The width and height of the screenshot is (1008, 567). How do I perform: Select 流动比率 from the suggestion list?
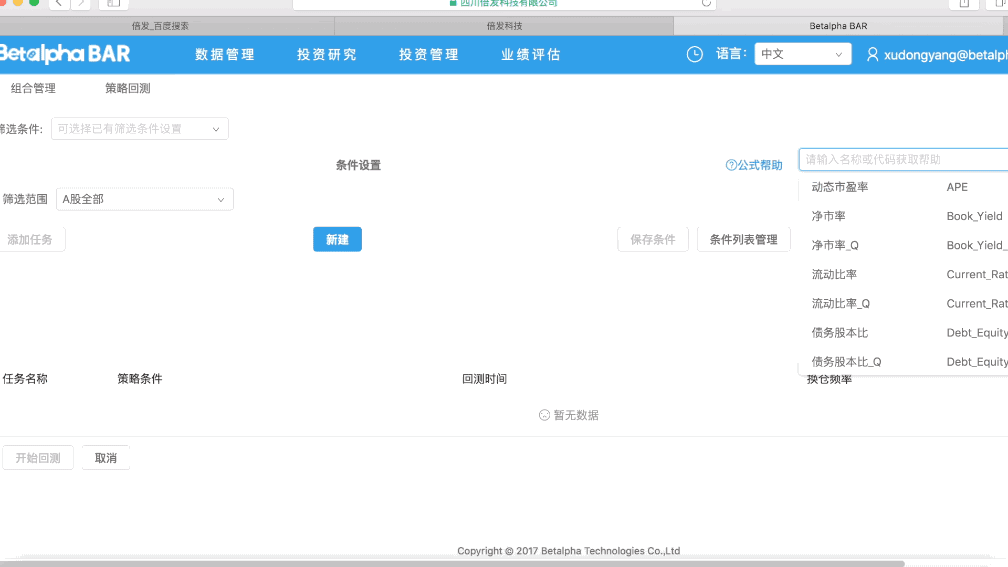click(x=834, y=274)
